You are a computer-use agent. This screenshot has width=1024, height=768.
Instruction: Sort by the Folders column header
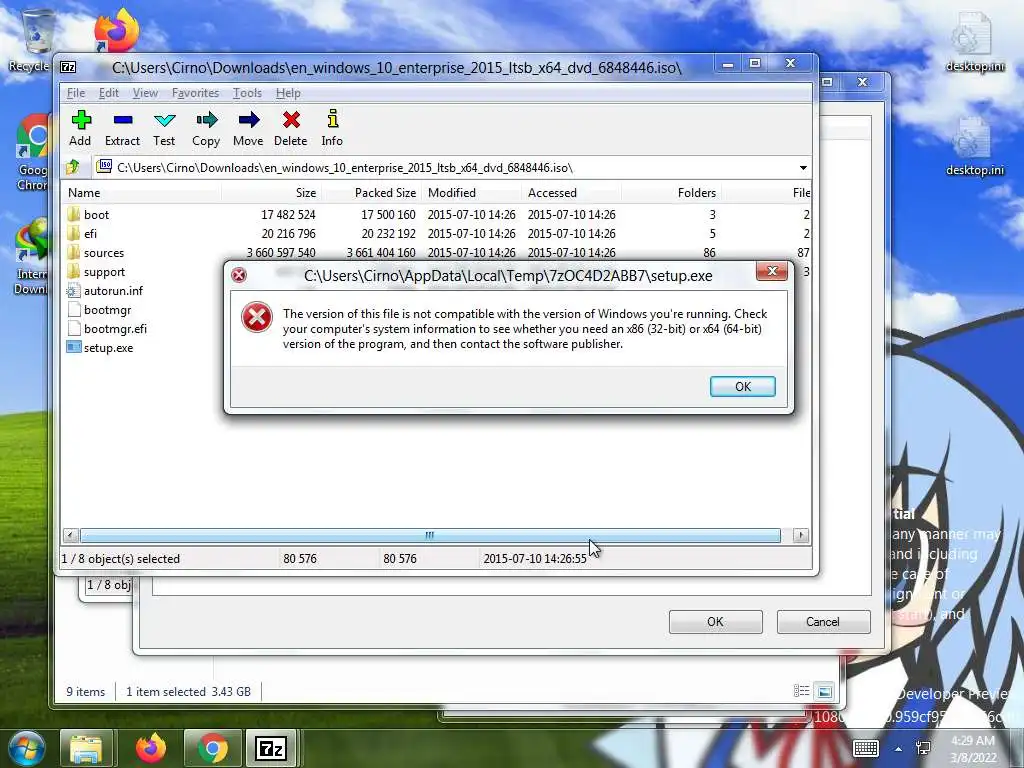point(671,193)
